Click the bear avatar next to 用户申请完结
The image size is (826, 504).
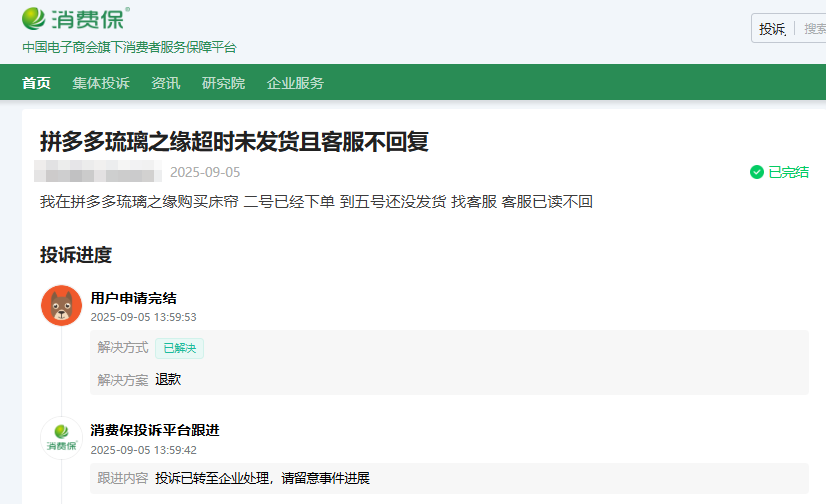tap(61, 305)
